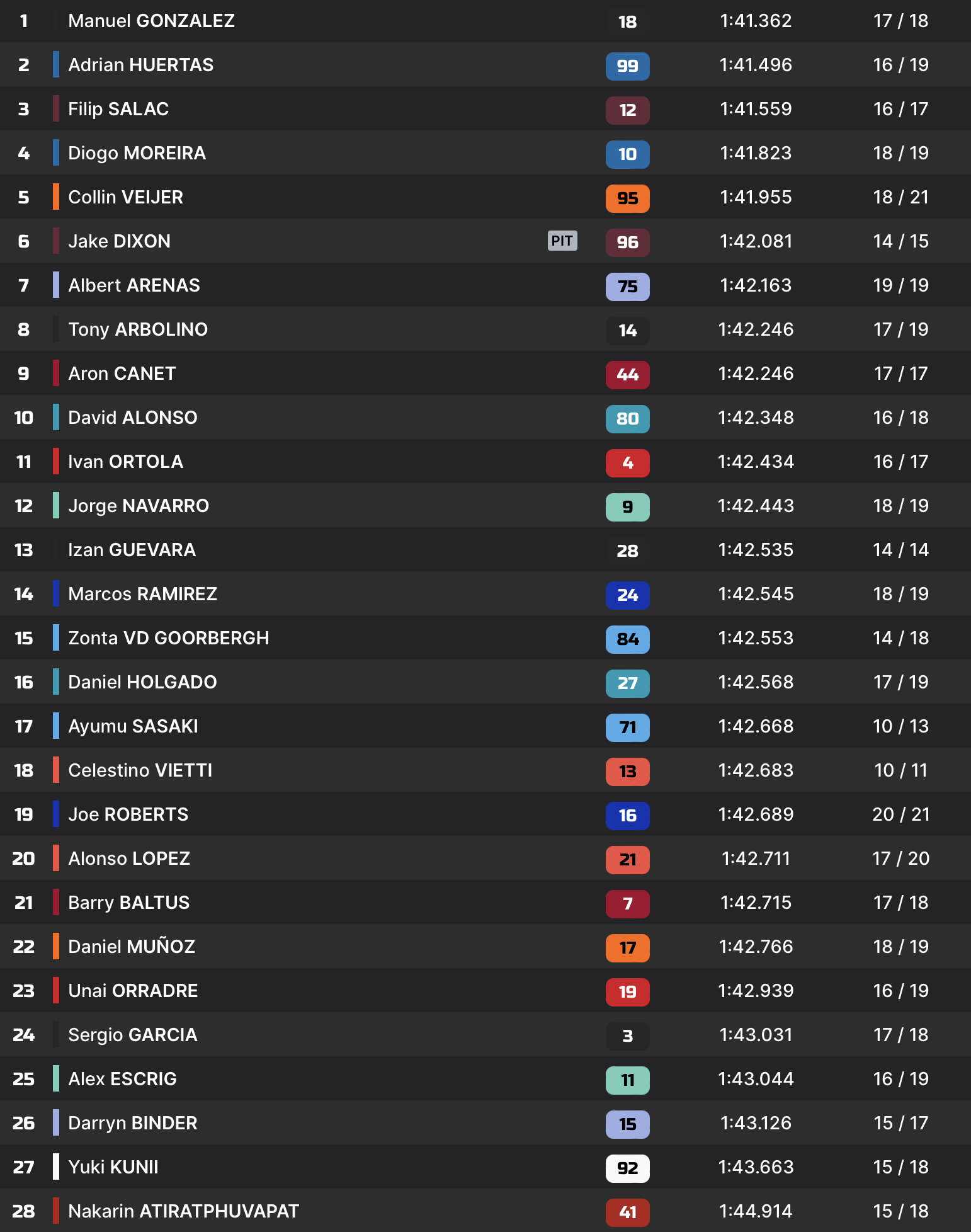Screen dimensions: 971x1232
Task: Click the mint green number 9 badge
Action: (x=627, y=506)
